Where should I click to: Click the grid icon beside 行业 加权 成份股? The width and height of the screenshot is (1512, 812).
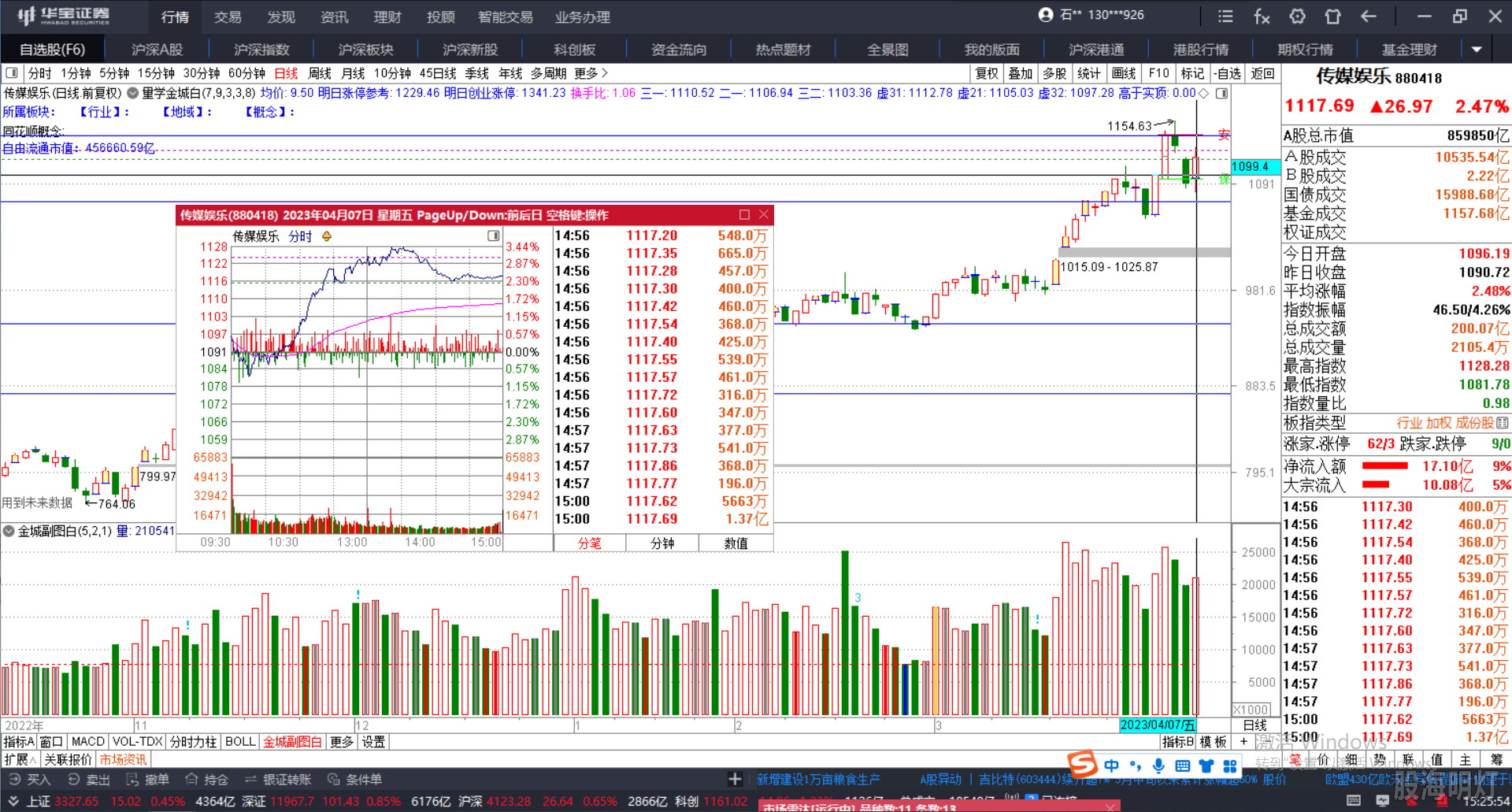[x=1503, y=423]
